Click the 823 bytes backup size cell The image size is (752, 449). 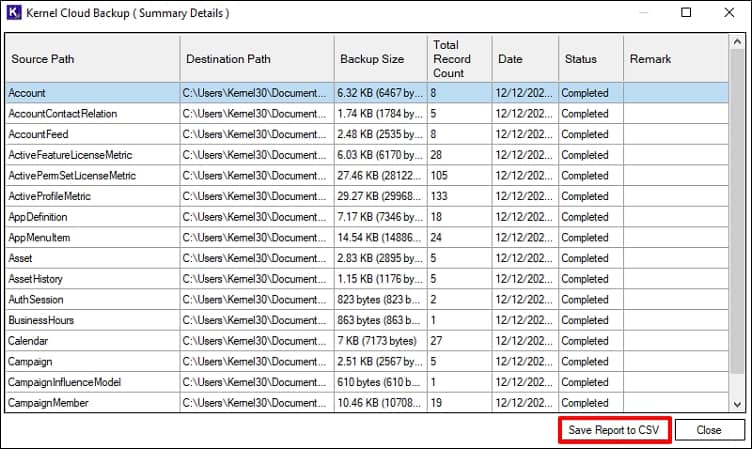[x=381, y=299]
